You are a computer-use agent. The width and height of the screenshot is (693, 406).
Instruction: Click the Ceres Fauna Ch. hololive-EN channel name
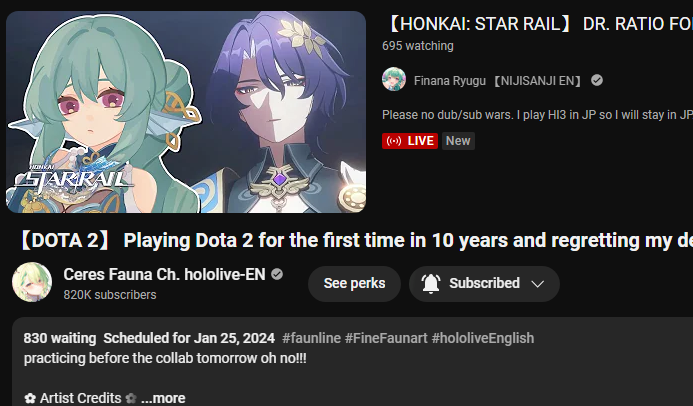pyautogui.click(x=164, y=274)
